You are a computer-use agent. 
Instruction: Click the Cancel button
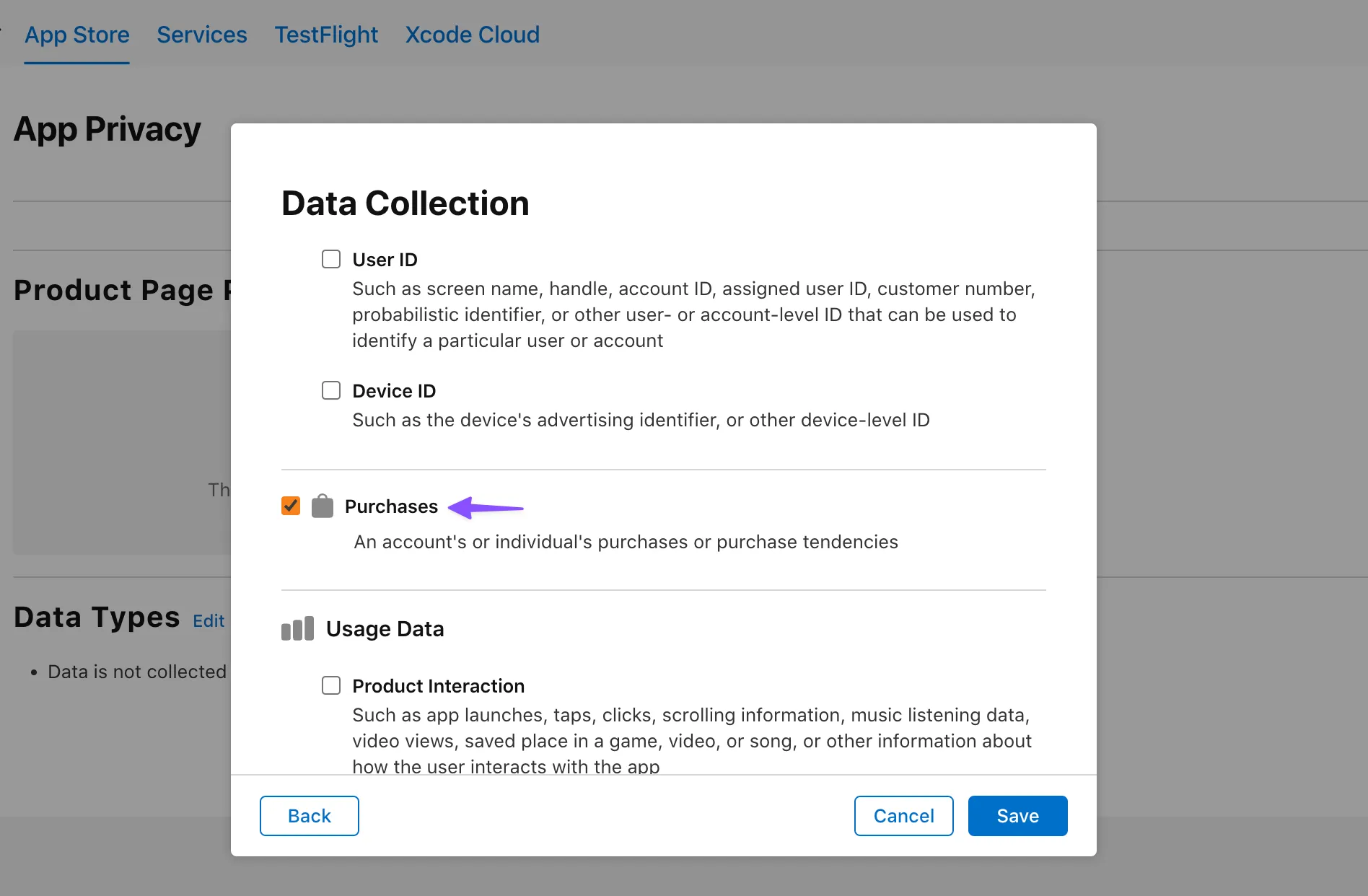click(x=903, y=816)
